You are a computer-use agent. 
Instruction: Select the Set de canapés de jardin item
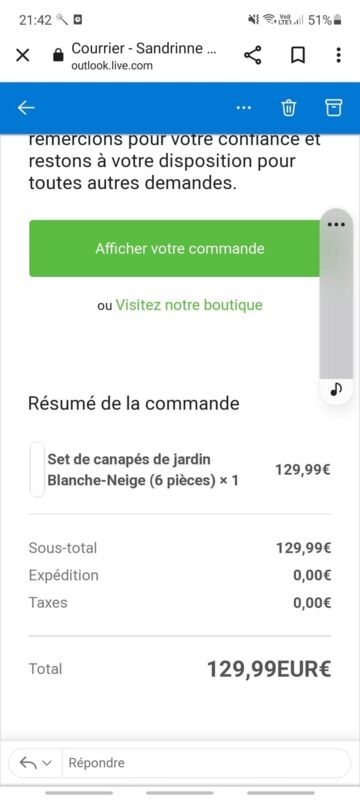coord(143,469)
